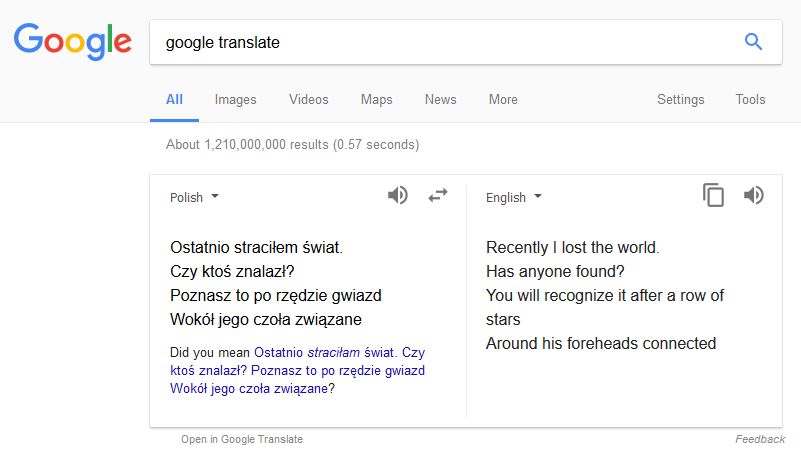The image size is (801, 461).
Task: Copy the English translation
Action: point(713,195)
